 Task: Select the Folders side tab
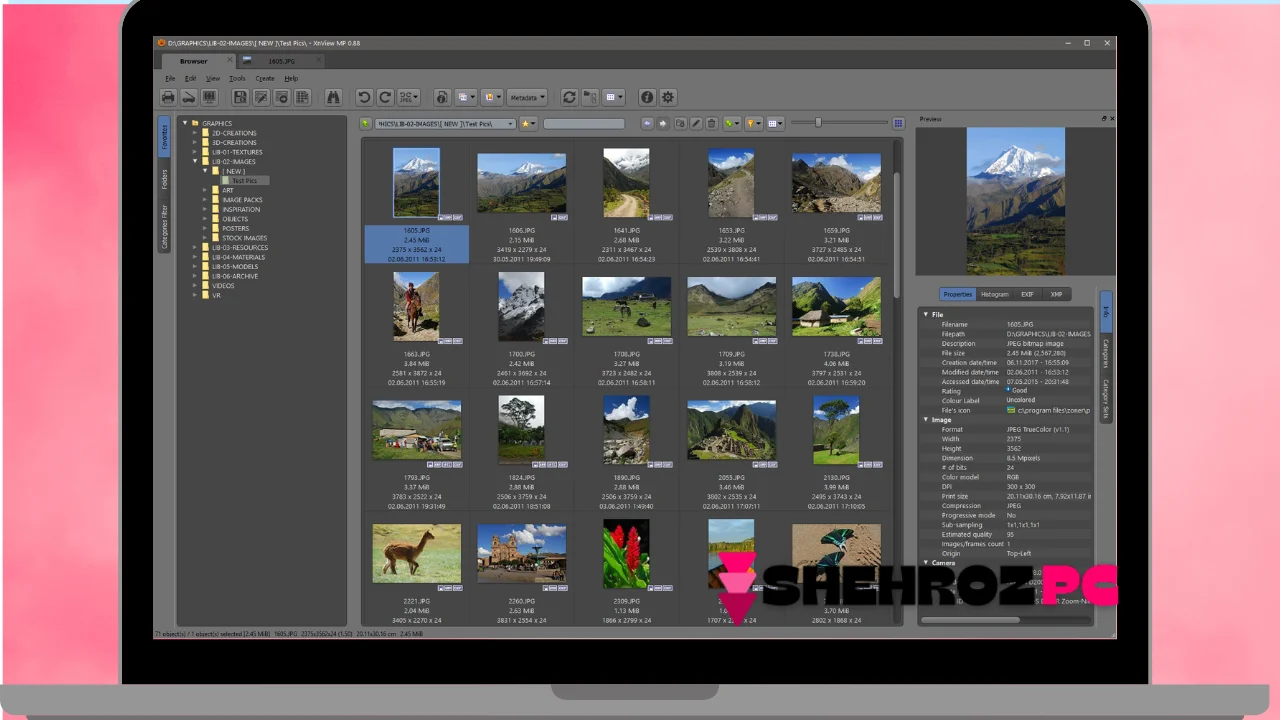point(164,179)
